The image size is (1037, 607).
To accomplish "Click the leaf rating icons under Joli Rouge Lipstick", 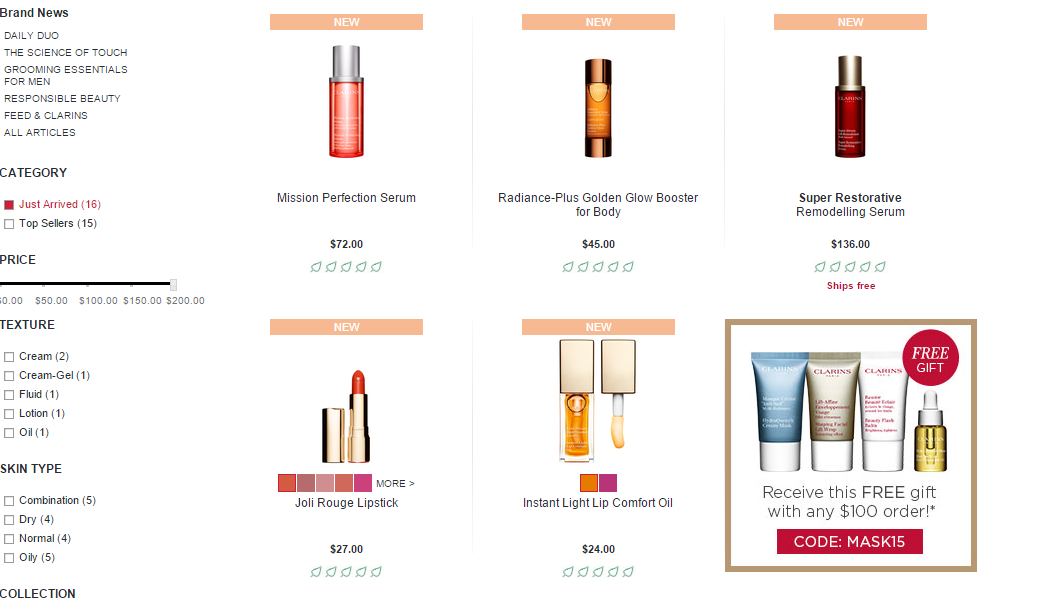I will [346, 572].
